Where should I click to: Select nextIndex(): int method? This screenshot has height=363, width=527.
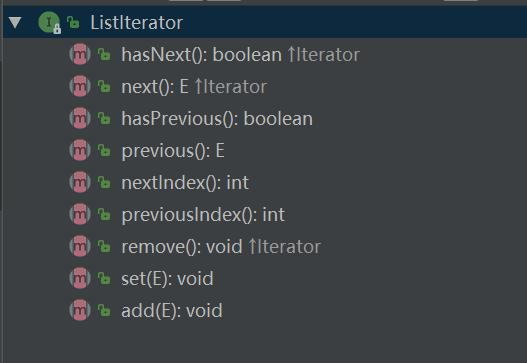(185, 183)
